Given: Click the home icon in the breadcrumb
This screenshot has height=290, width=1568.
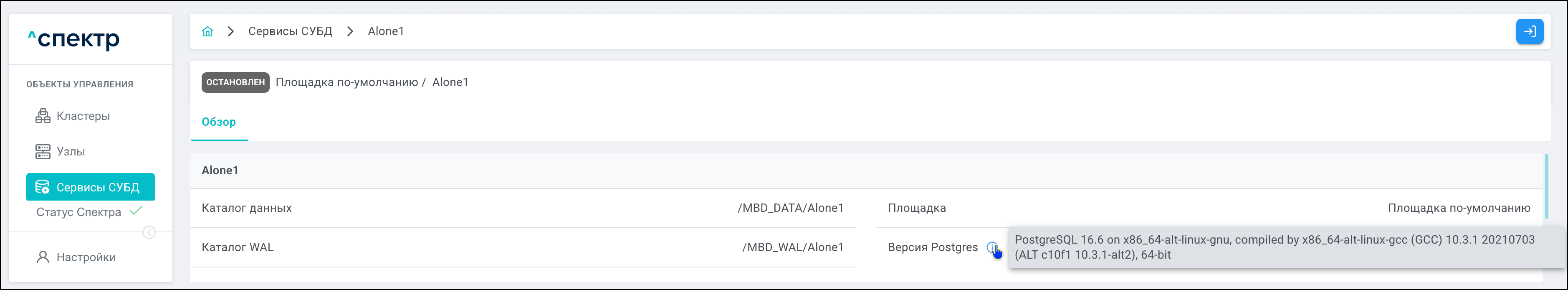Looking at the screenshot, I should (207, 32).
